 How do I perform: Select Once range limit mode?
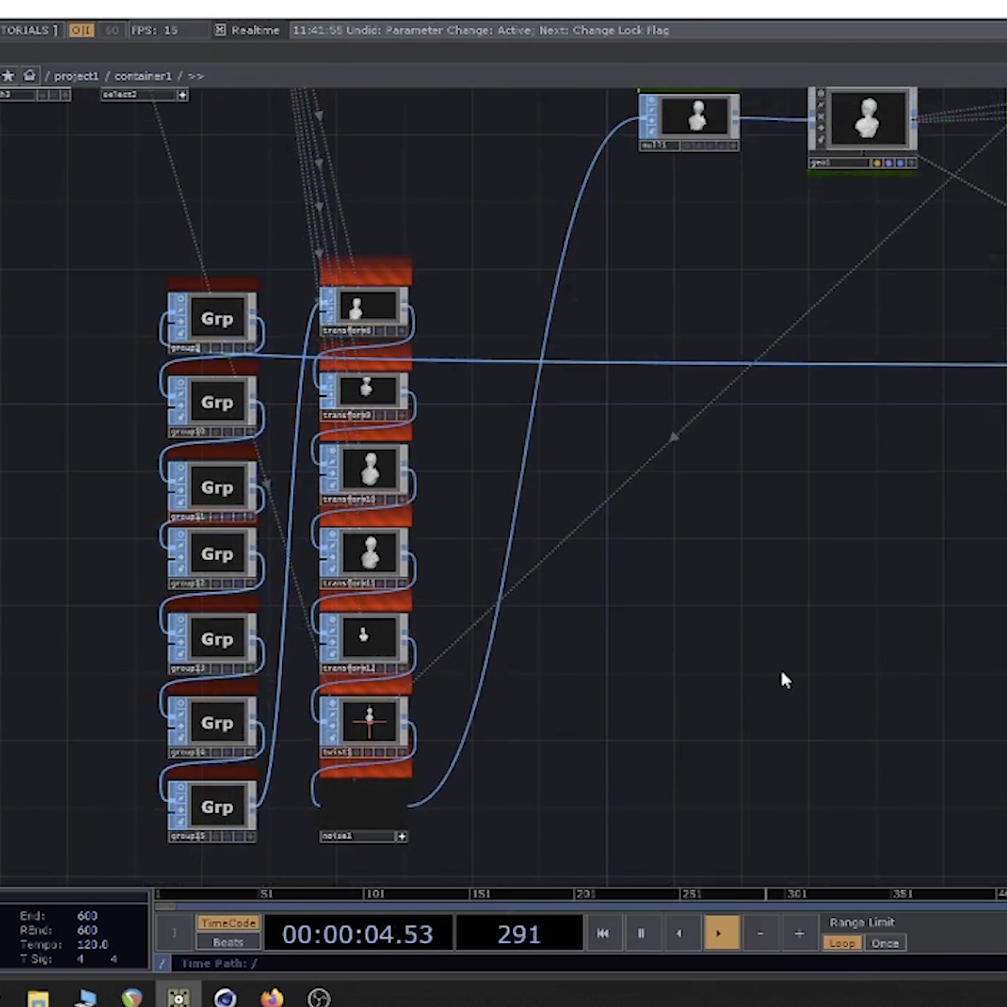coord(884,943)
